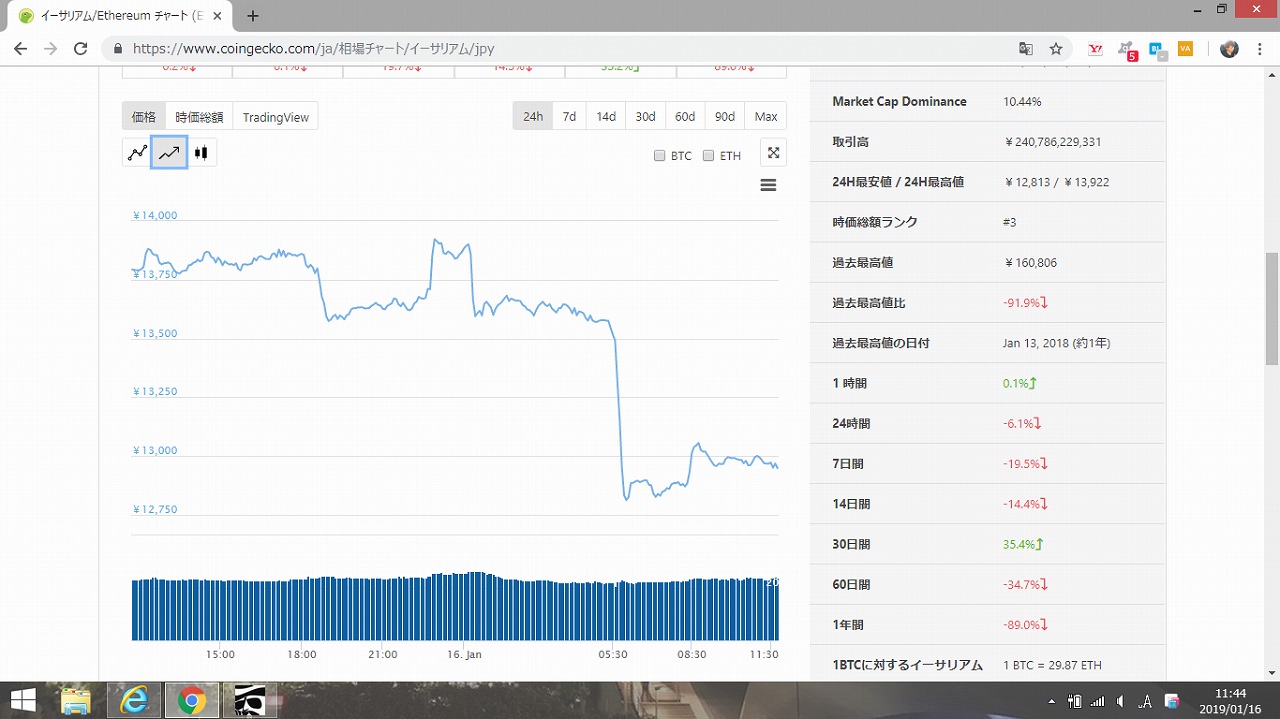Show hidden system tray icons
The image size is (1280, 719).
coord(1051,701)
